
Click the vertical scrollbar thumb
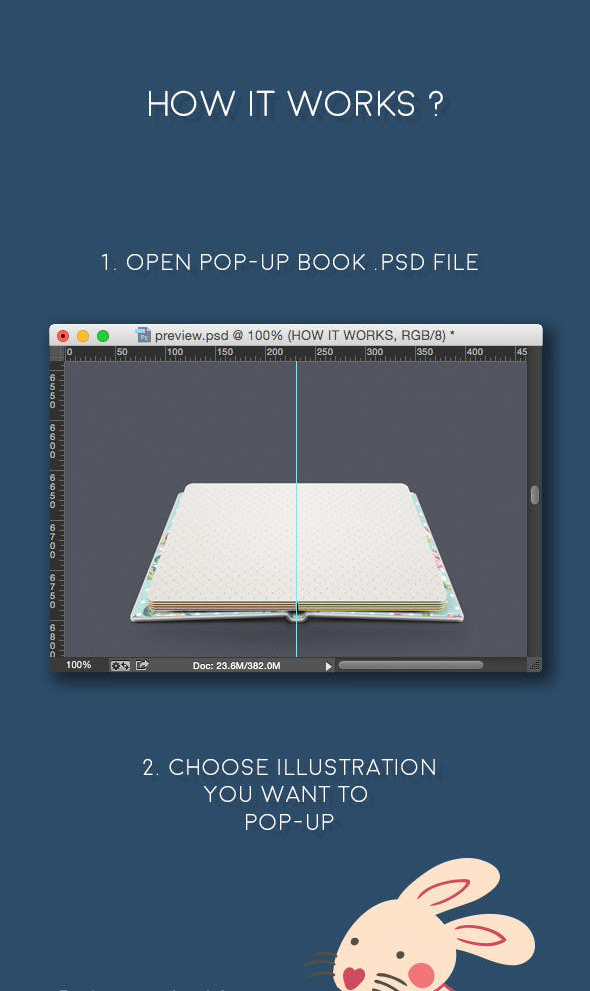(534, 495)
